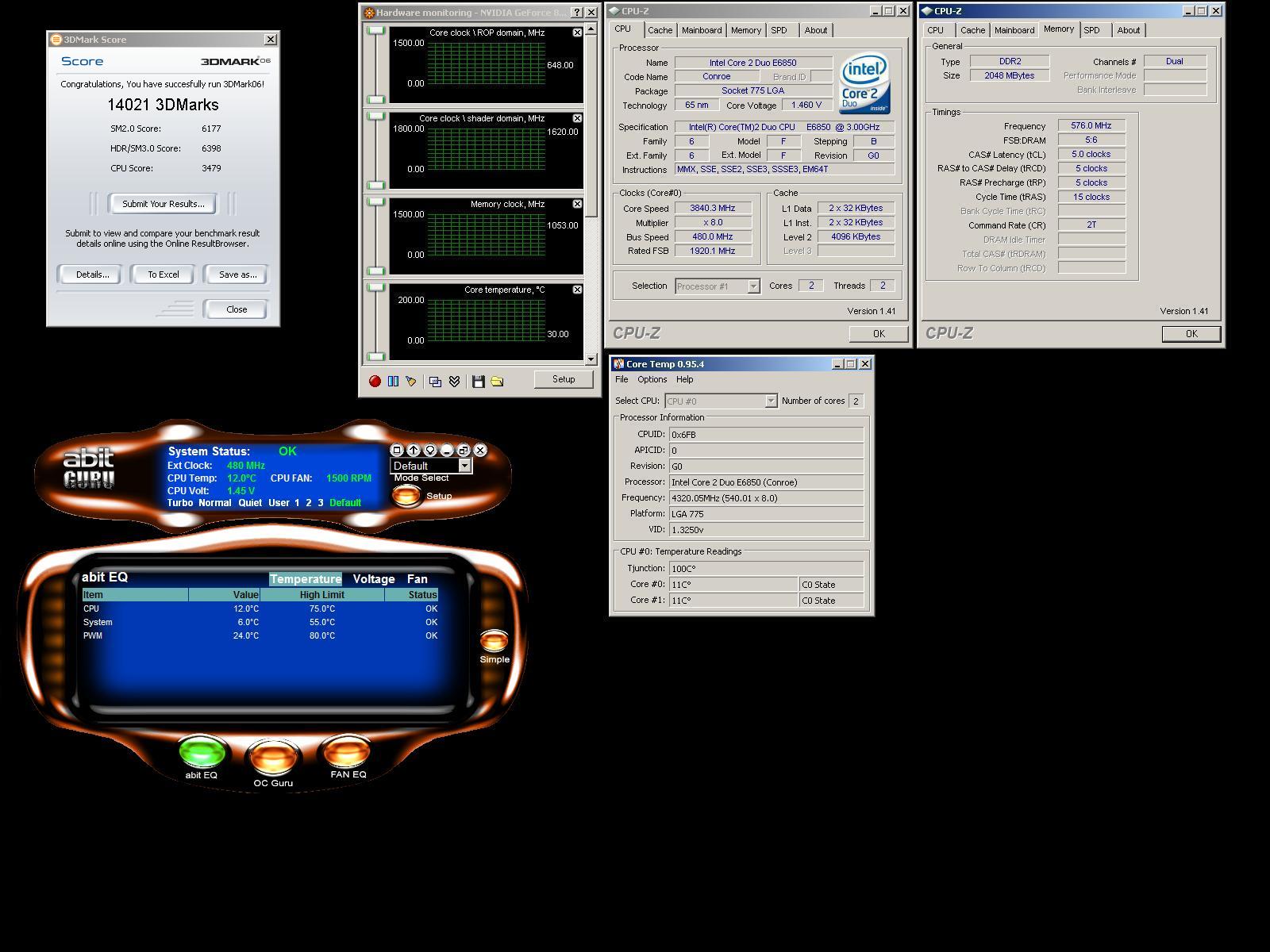Switch to SPD tab in the Memory window

tap(1092, 30)
